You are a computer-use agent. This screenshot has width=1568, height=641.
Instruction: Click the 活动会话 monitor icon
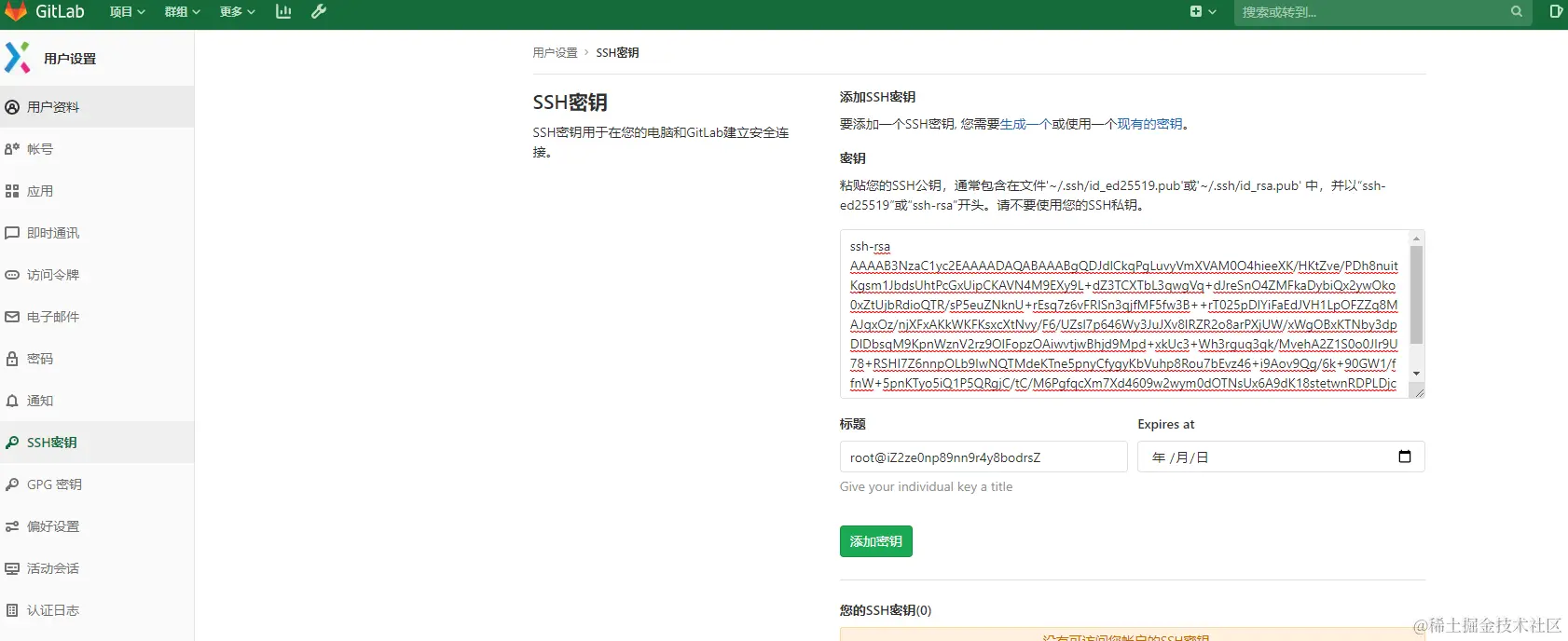coord(12,568)
